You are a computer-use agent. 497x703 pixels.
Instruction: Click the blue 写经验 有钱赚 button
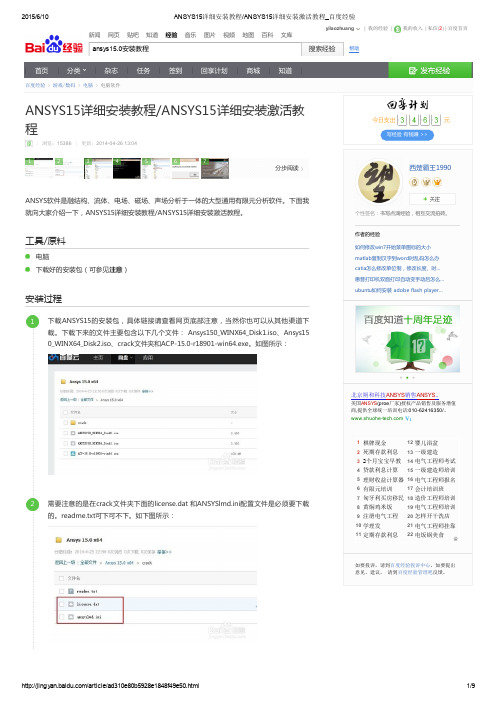(407, 135)
